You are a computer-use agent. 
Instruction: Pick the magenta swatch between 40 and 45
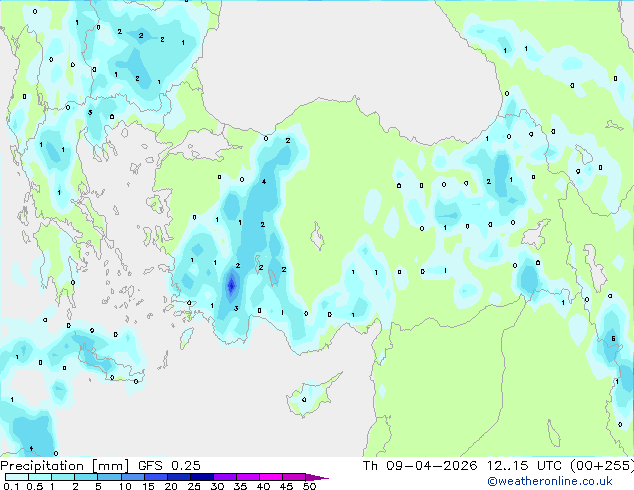click(x=271, y=477)
